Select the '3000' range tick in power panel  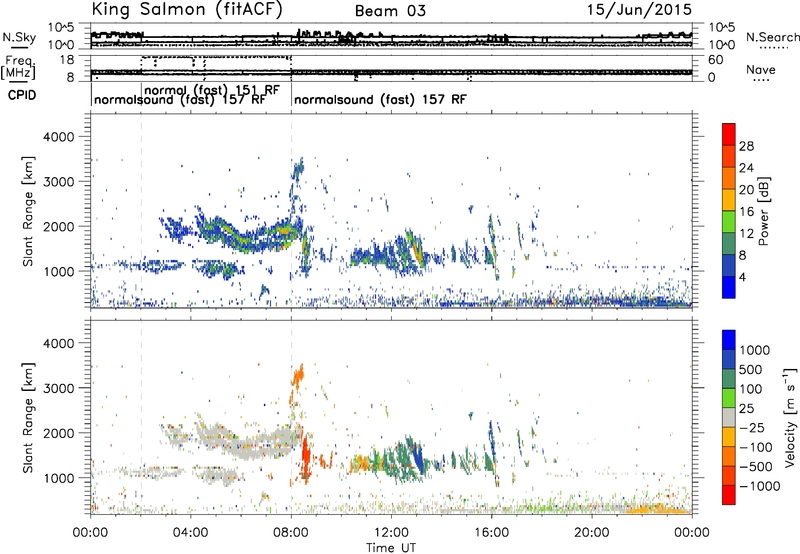58,182
